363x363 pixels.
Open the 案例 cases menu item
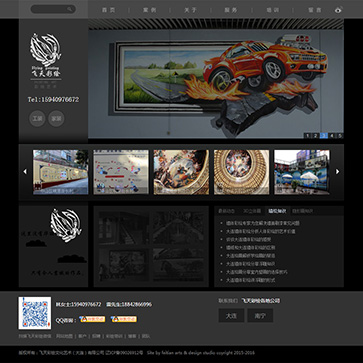[149, 10]
